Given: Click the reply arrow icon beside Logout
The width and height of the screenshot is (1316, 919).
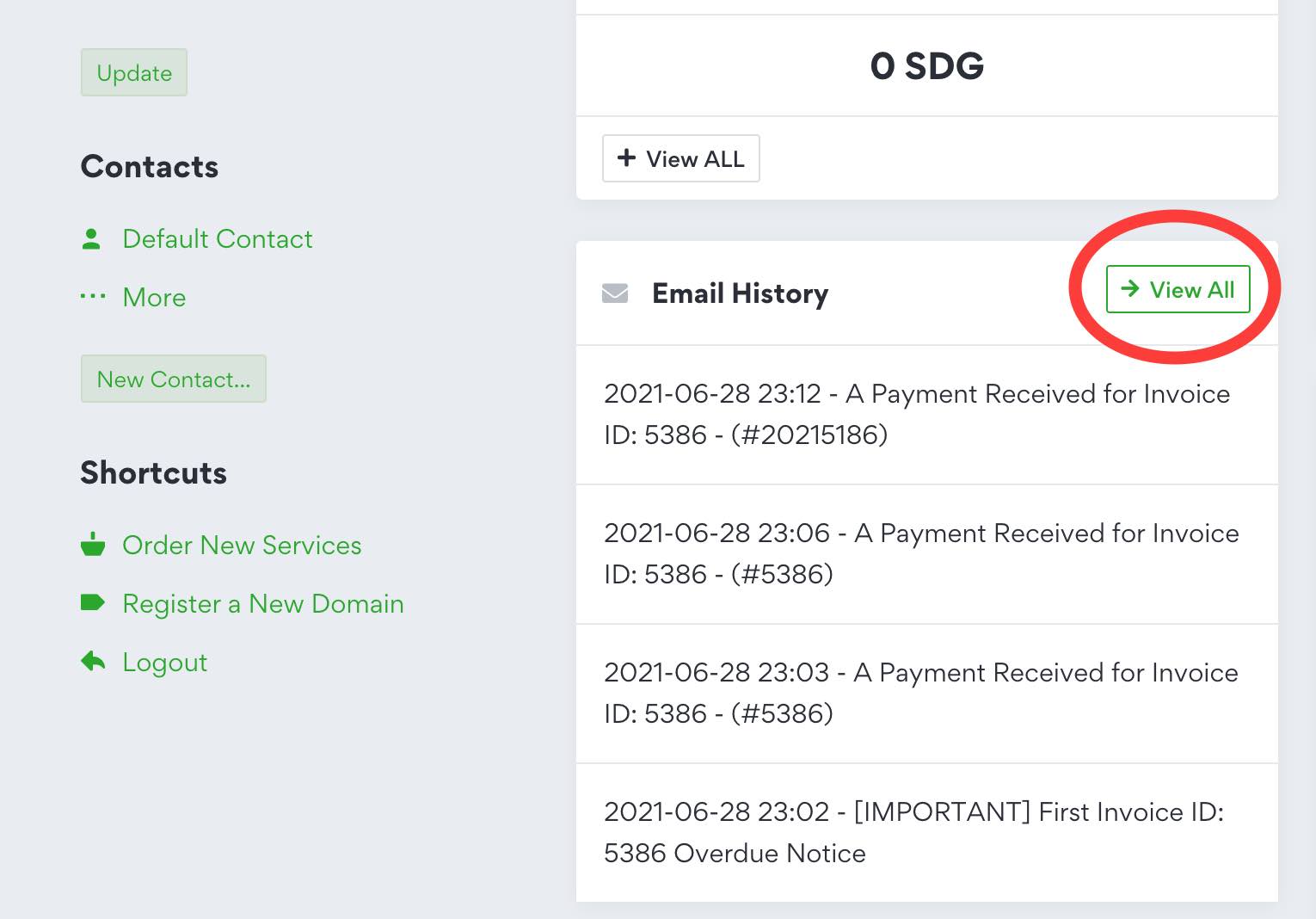Looking at the screenshot, I should (x=92, y=661).
